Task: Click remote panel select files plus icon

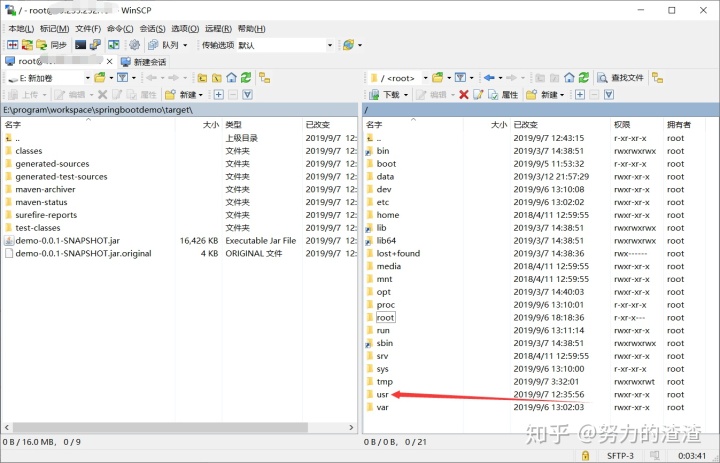Action: point(580,95)
